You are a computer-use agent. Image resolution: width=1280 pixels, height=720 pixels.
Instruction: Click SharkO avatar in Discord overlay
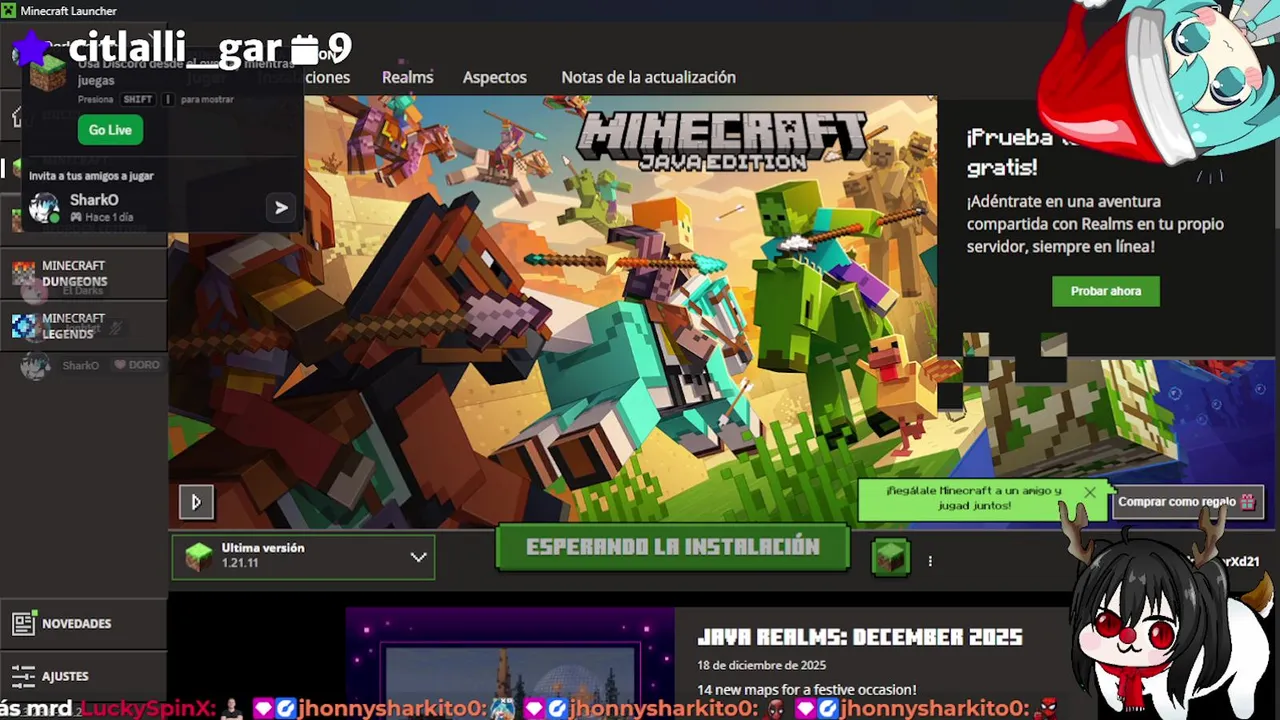click(43, 207)
